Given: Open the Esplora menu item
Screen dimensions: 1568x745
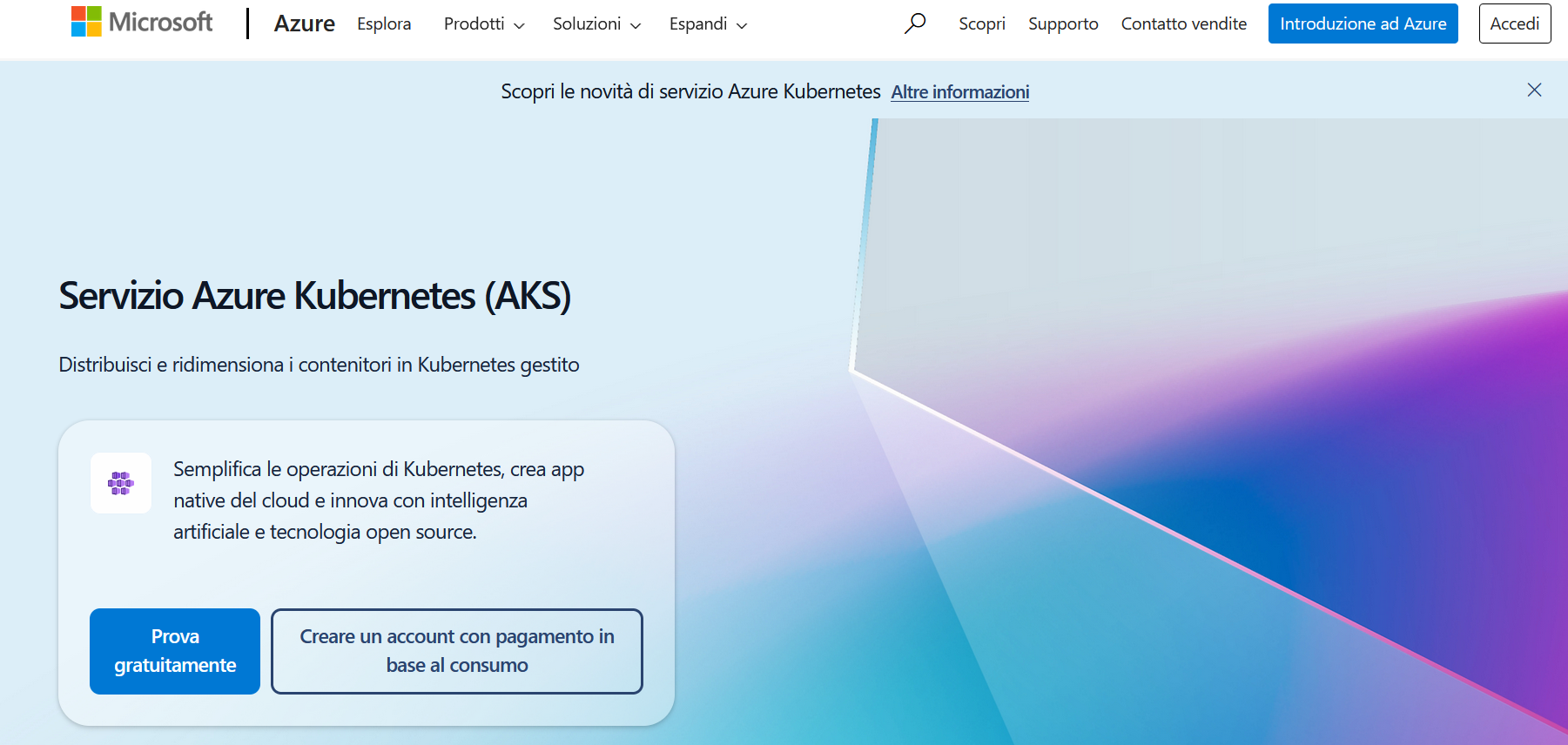Looking at the screenshot, I should click(x=384, y=23).
